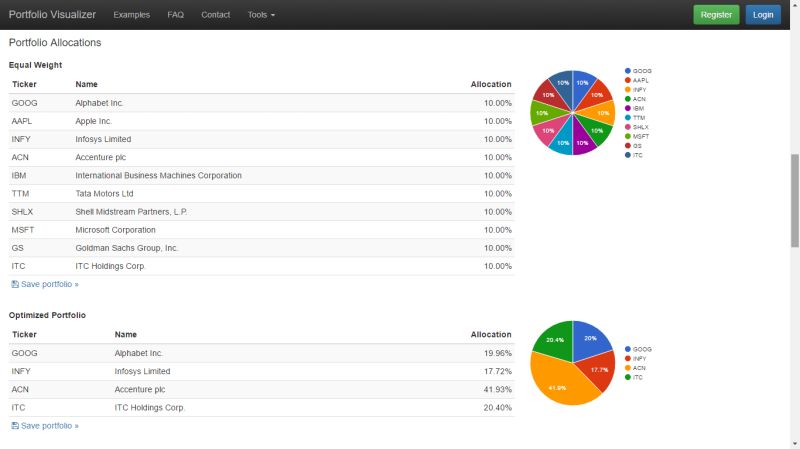This screenshot has width=800, height=449.
Task: Select the IBM ticker cell
Action: point(19,176)
